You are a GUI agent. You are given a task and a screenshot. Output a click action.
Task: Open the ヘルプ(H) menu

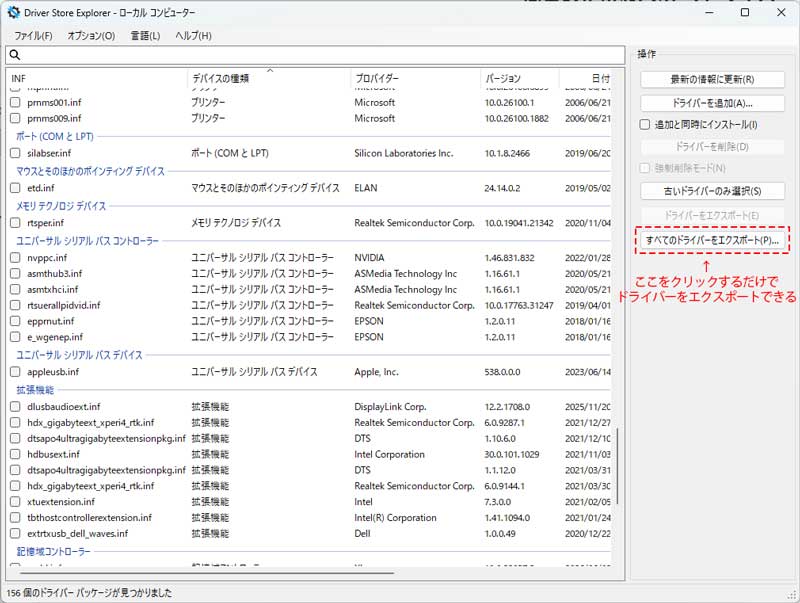[193, 36]
